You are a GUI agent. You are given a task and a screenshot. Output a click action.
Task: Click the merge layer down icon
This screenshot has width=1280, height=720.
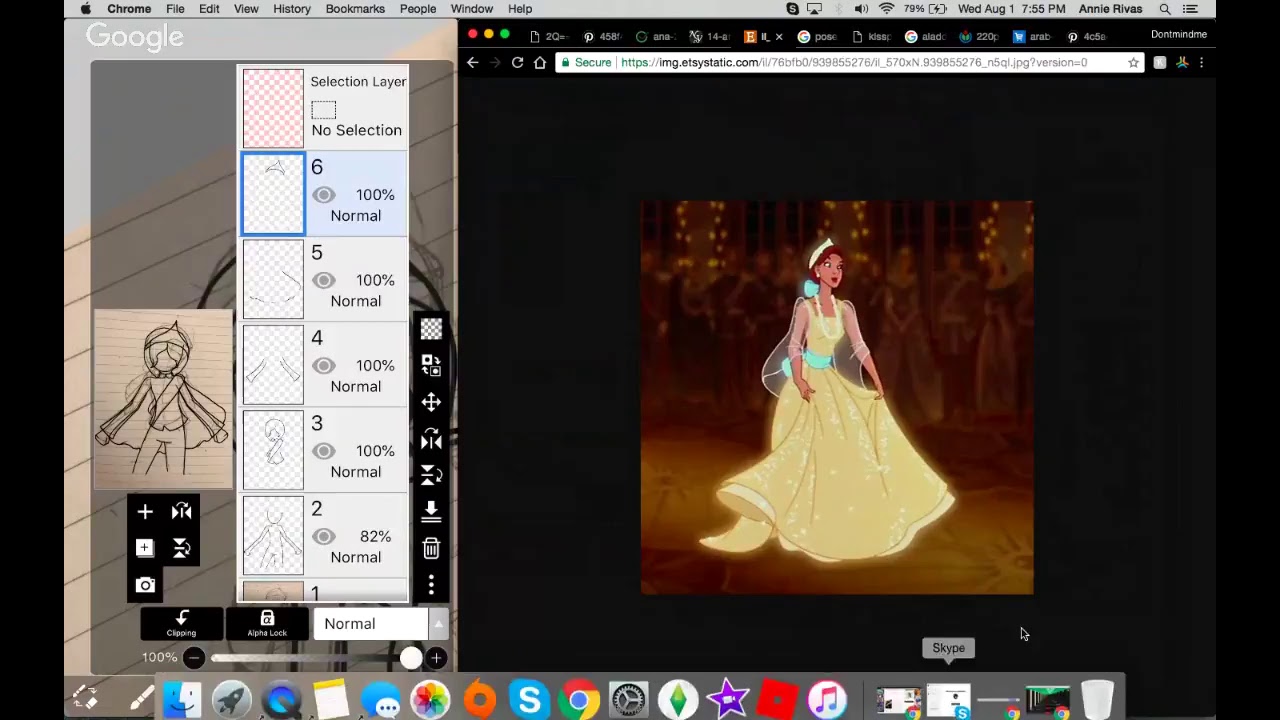tap(430, 511)
